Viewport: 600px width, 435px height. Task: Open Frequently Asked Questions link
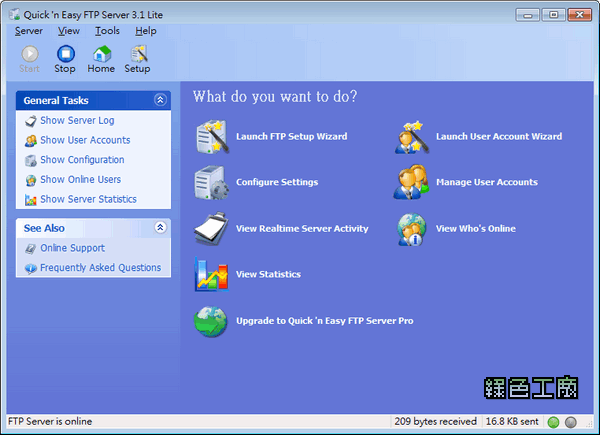click(x=101, y=268)
